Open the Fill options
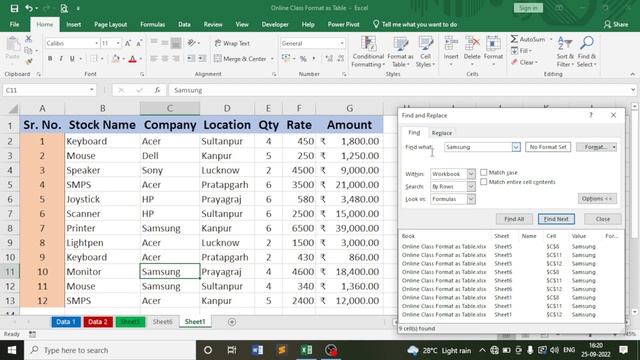The width and height of the screenshot is (640, 360). click(521, 51)
